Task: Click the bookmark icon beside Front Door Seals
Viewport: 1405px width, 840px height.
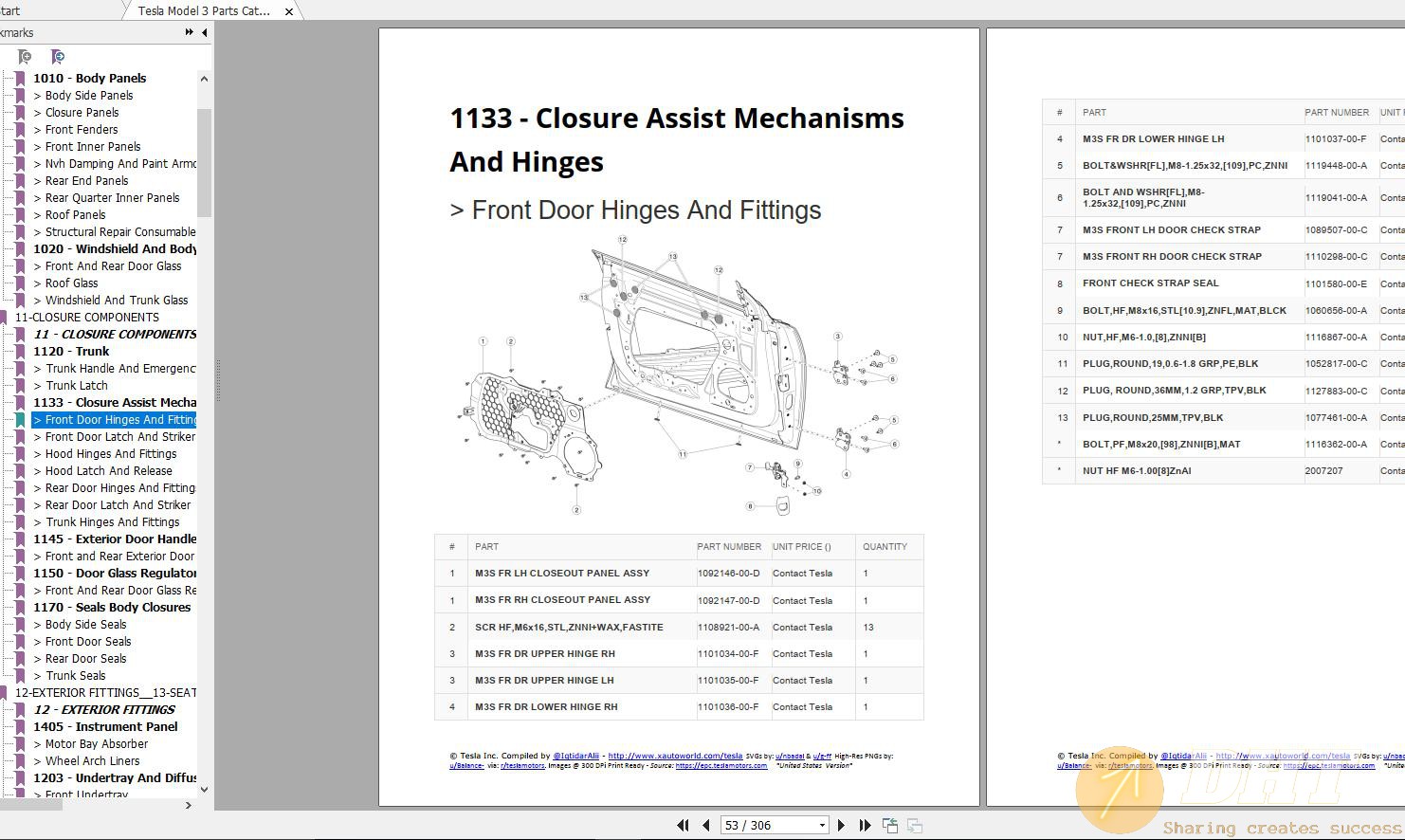Action: click(x=21, y=642)
